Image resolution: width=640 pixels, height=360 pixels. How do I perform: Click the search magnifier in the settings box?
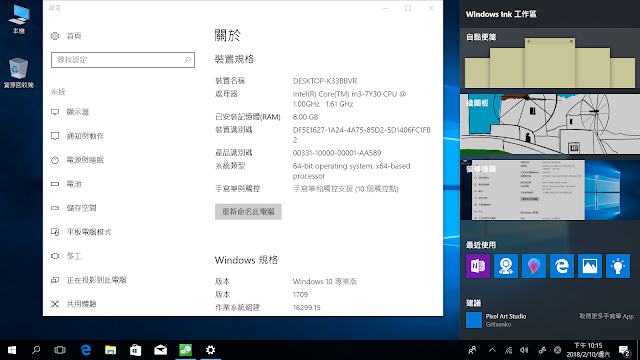187,60
